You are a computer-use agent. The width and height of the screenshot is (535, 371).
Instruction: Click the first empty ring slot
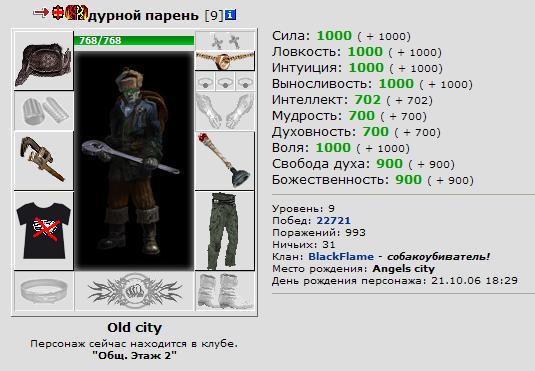205,81
